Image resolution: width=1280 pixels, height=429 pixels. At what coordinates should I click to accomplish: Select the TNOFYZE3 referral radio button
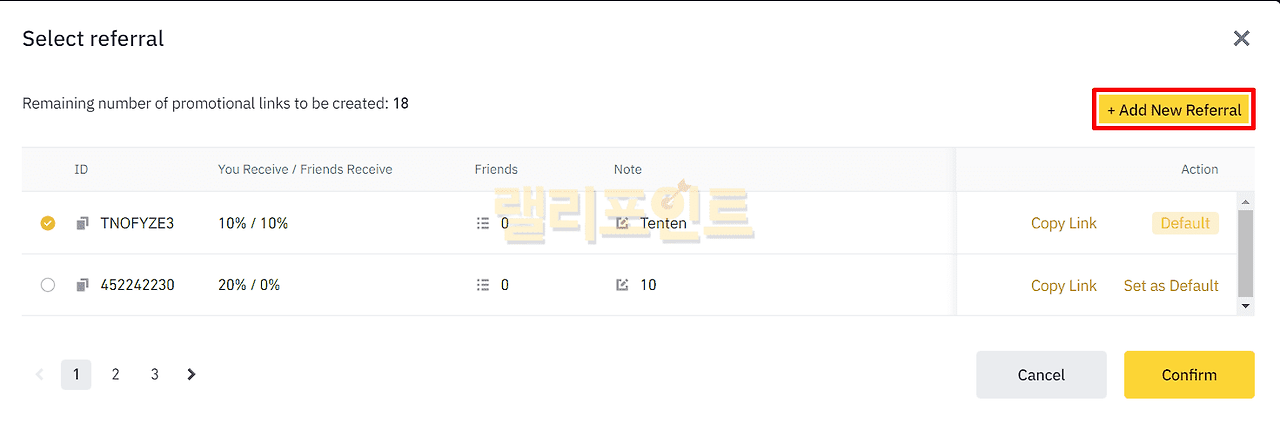pyautogui.click(x=48, y=224)
